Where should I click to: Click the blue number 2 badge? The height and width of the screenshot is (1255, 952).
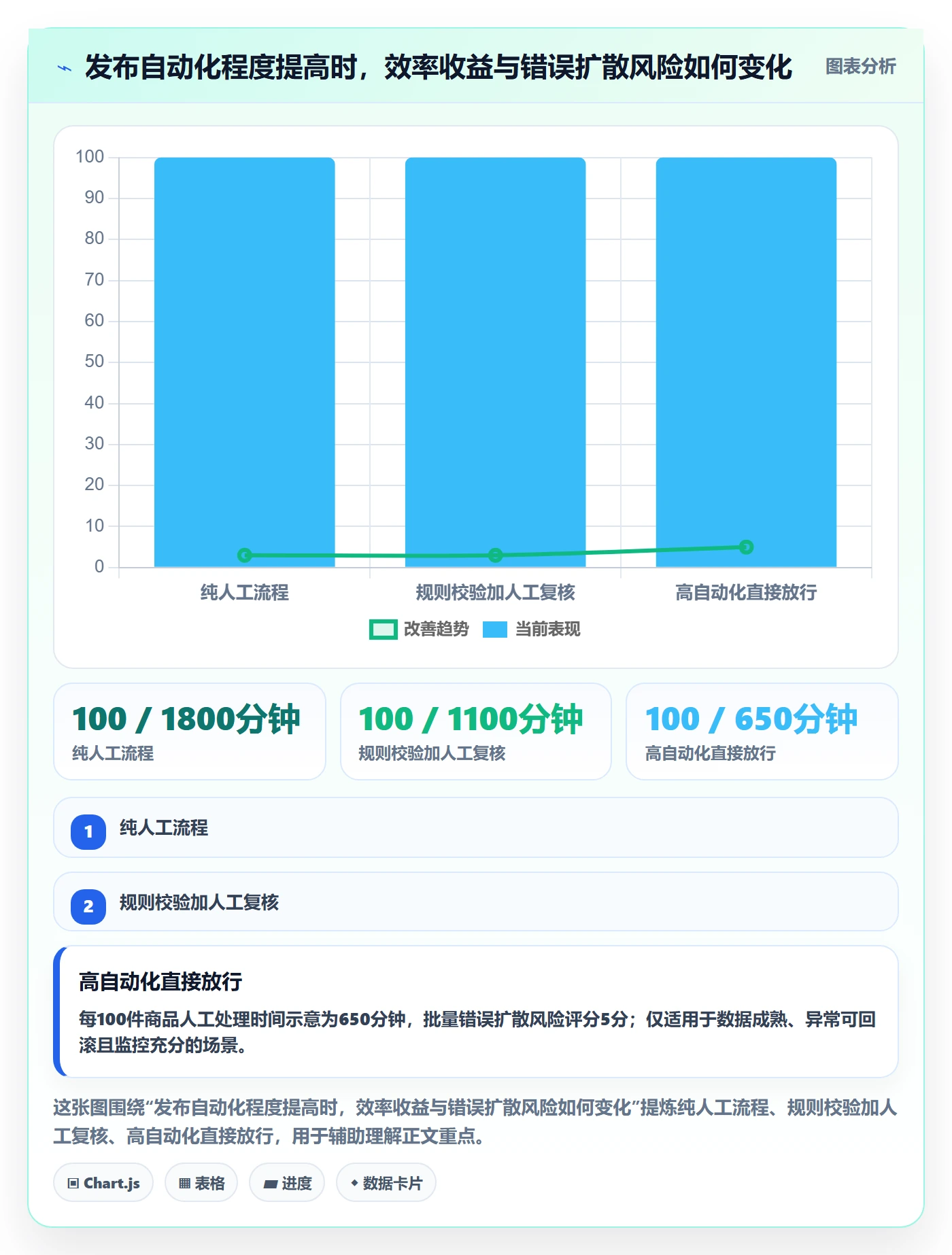(88, 906)
